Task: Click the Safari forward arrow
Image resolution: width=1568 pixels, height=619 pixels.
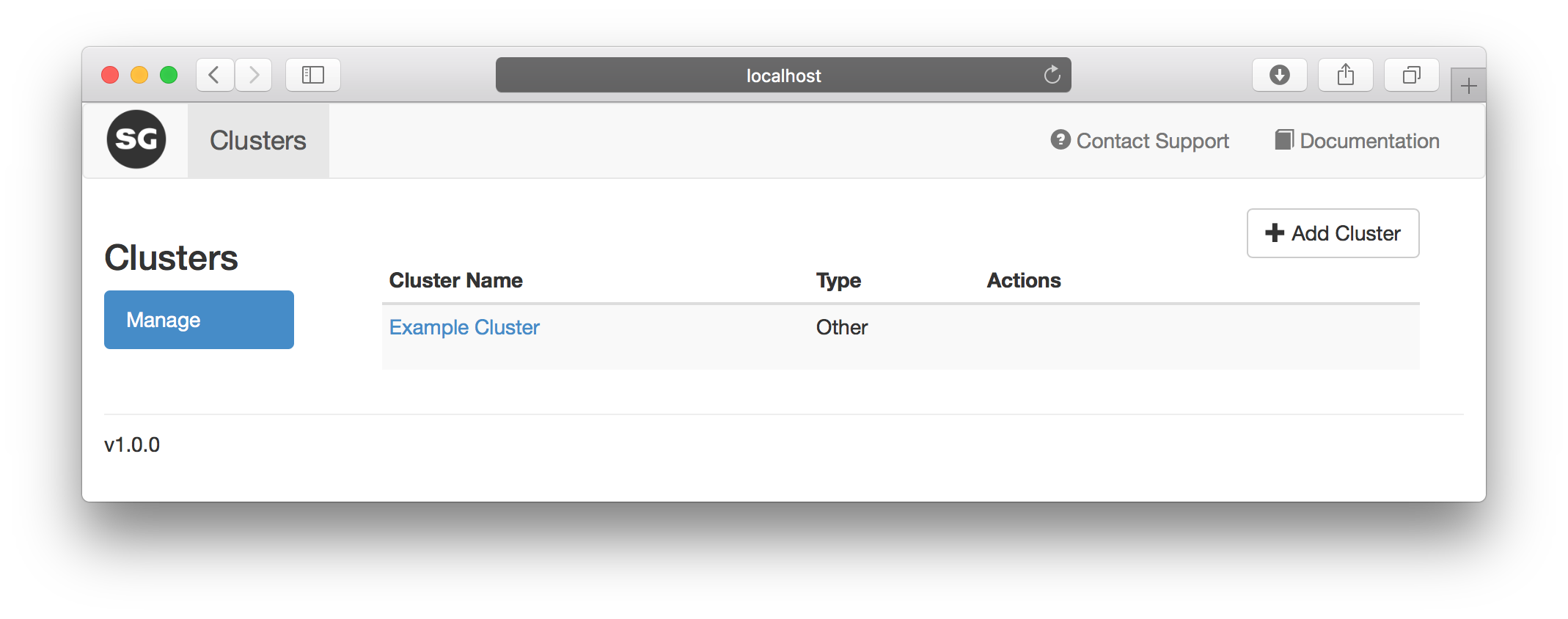Action: coord(254,75)
